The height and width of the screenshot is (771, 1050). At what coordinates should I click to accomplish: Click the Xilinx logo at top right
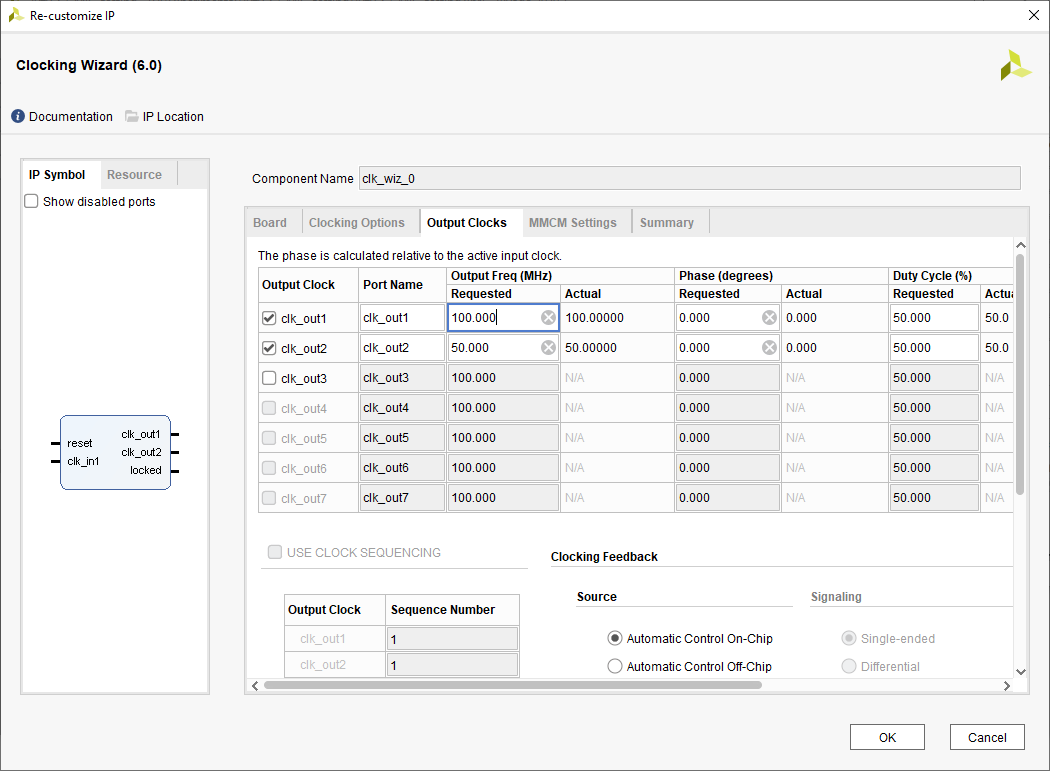click(x=1015, y=66)
